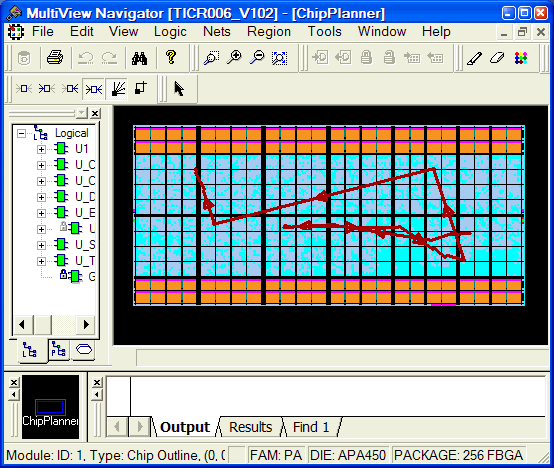The height and width of the screenshot is (468, 554).
Task: Select the Zoom In magnifier tool
Action: click(234, 58)
